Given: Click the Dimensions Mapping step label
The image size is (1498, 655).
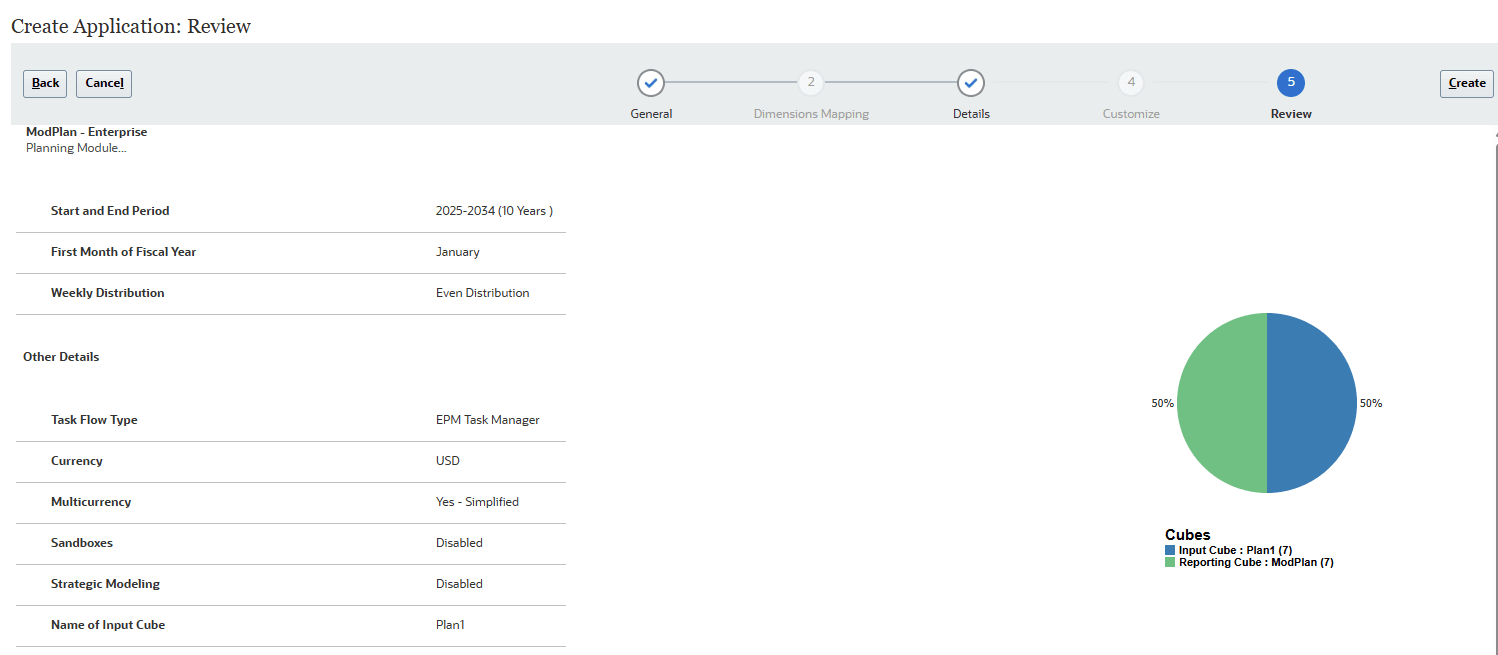Looking at the screenshot, I should click(x=811, y=114).
